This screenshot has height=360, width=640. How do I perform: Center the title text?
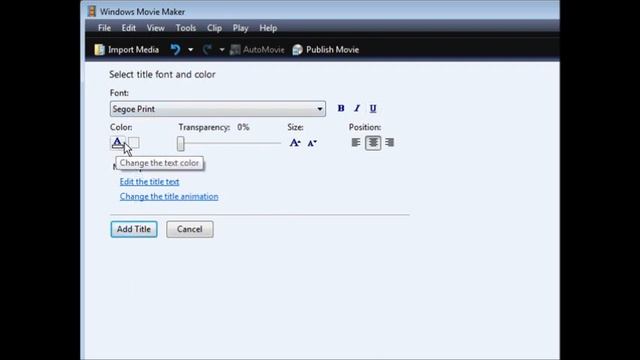(x=373, y=142)
